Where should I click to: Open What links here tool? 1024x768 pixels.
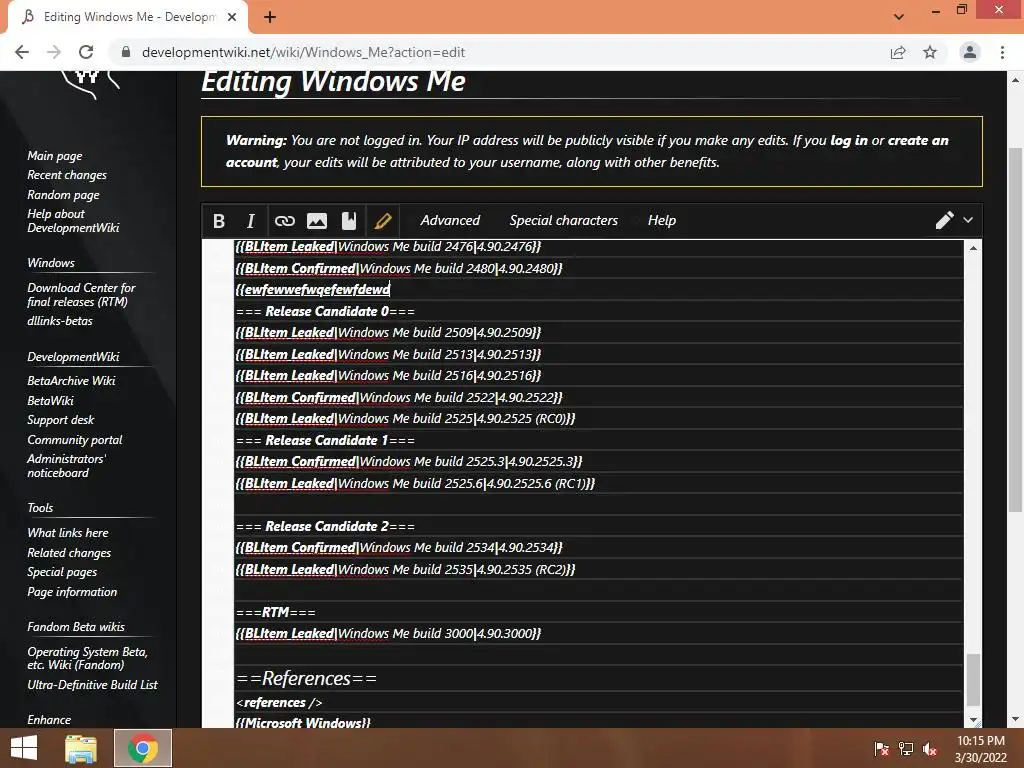(68, 533)
